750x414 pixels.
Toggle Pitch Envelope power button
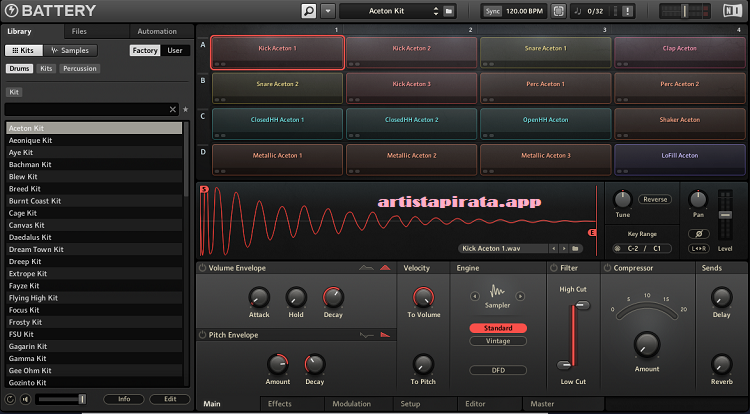[x=202, y=335]
